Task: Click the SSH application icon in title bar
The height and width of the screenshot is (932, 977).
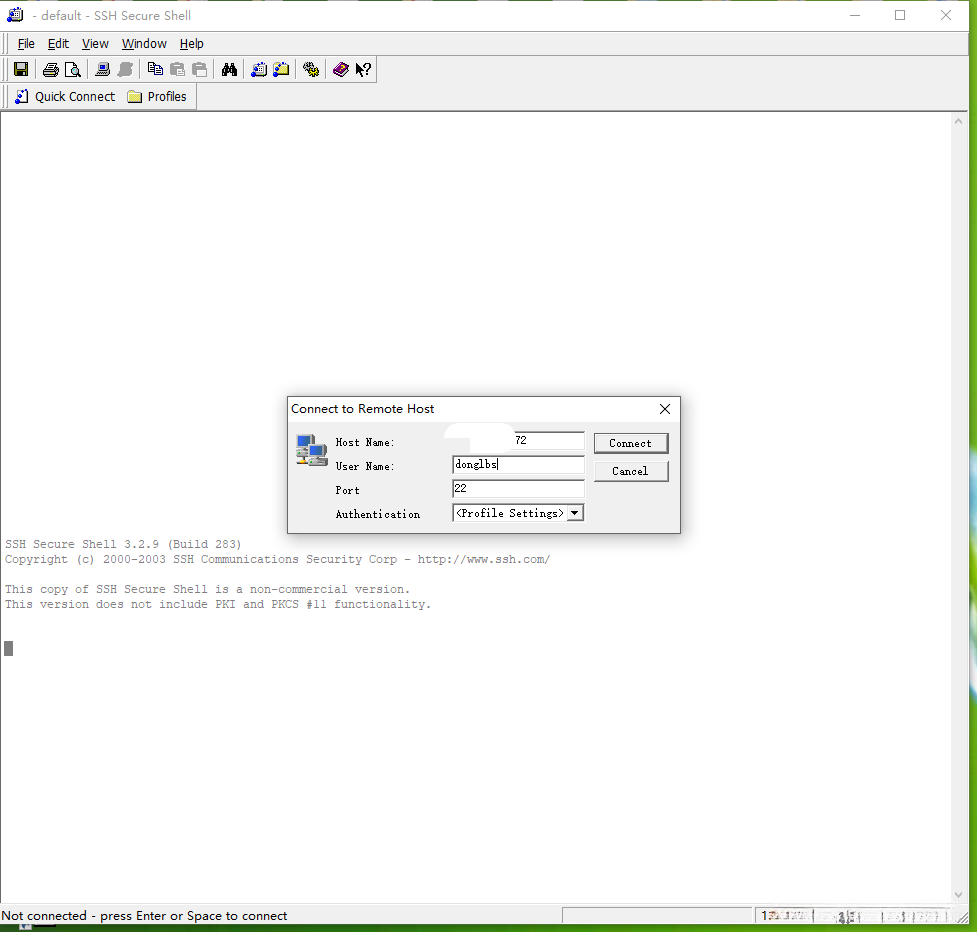Action: [x=15, y=15]
